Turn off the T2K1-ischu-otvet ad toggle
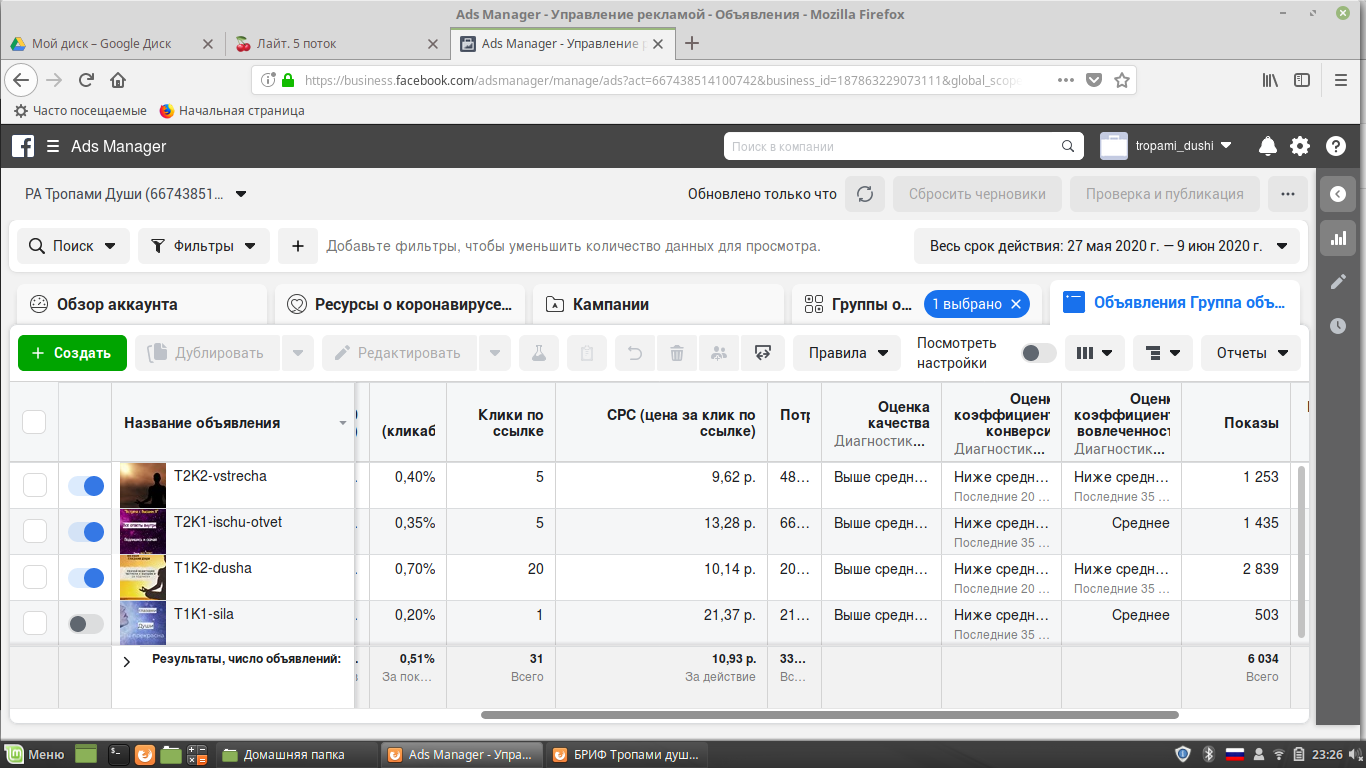 coord(86,532)
